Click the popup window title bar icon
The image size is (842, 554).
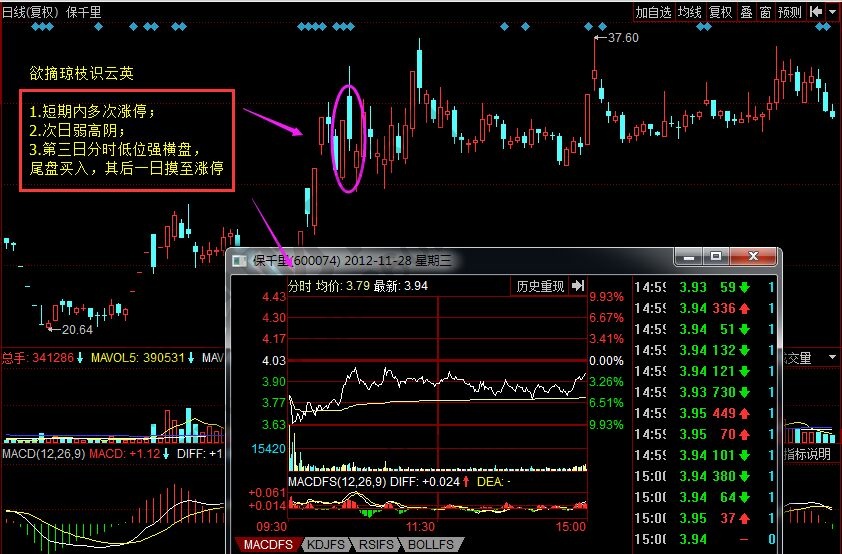tap(239, 260)
